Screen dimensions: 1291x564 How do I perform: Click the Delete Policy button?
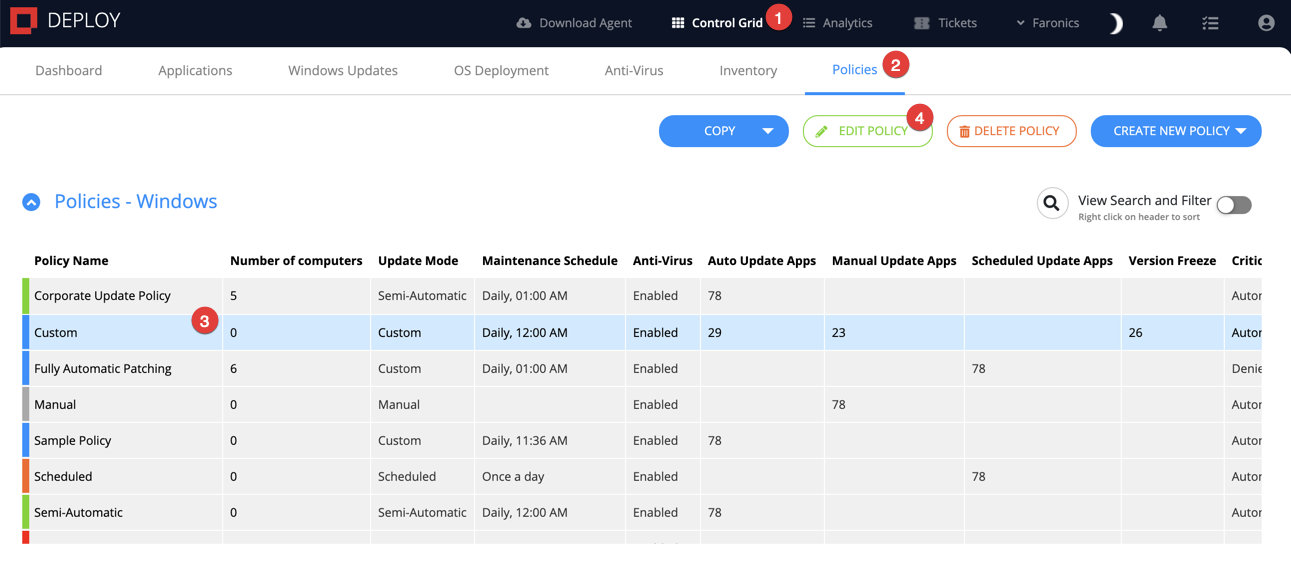1012,131
